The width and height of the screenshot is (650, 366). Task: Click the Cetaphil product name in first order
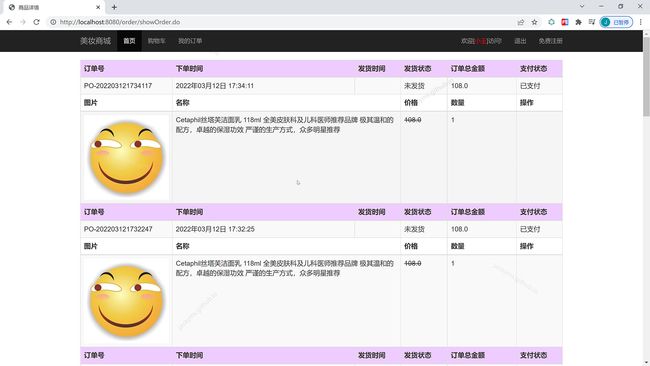[x=284, y=125]
